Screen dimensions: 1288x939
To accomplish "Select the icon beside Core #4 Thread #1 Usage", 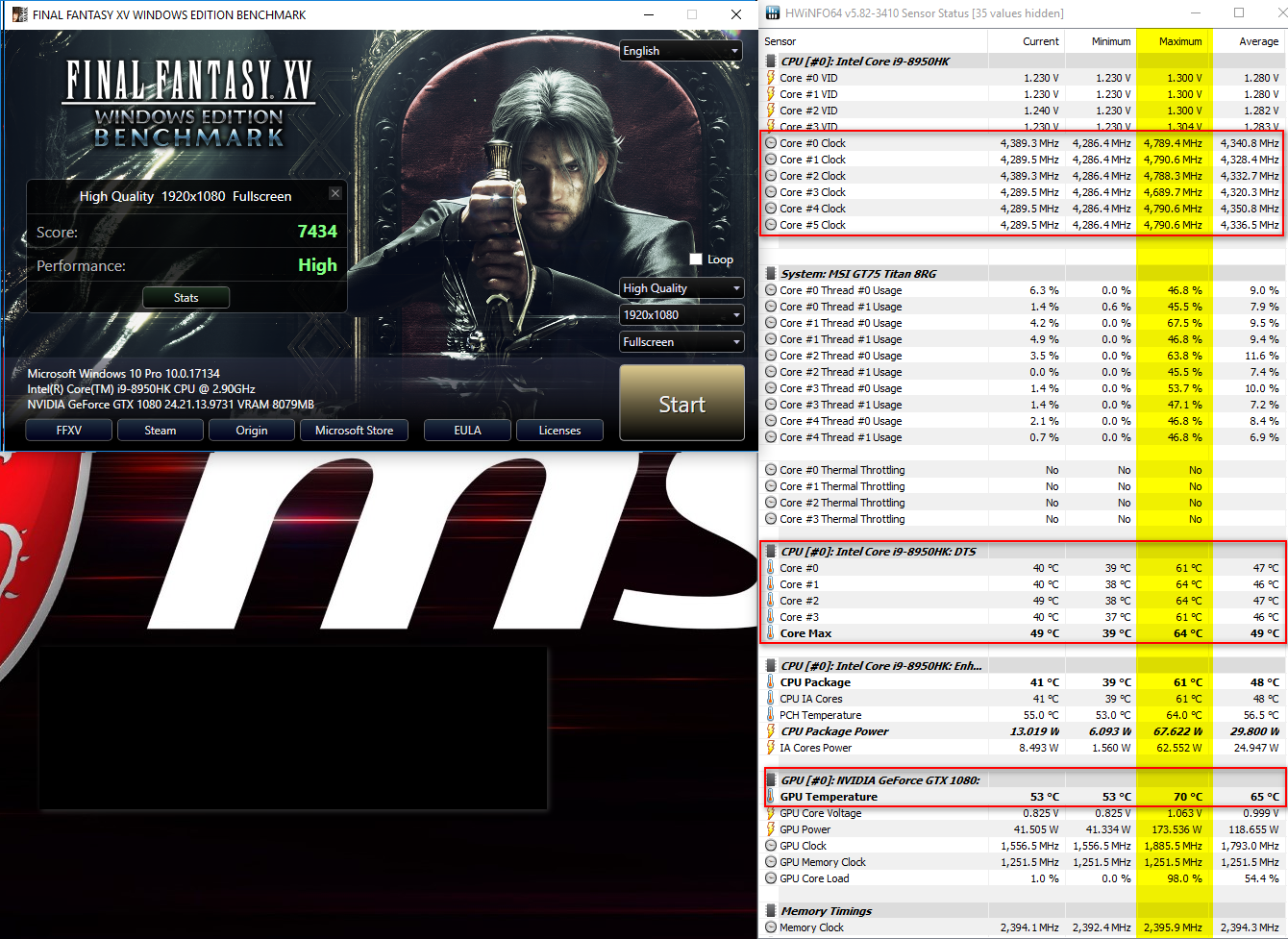I will point(771,437).
